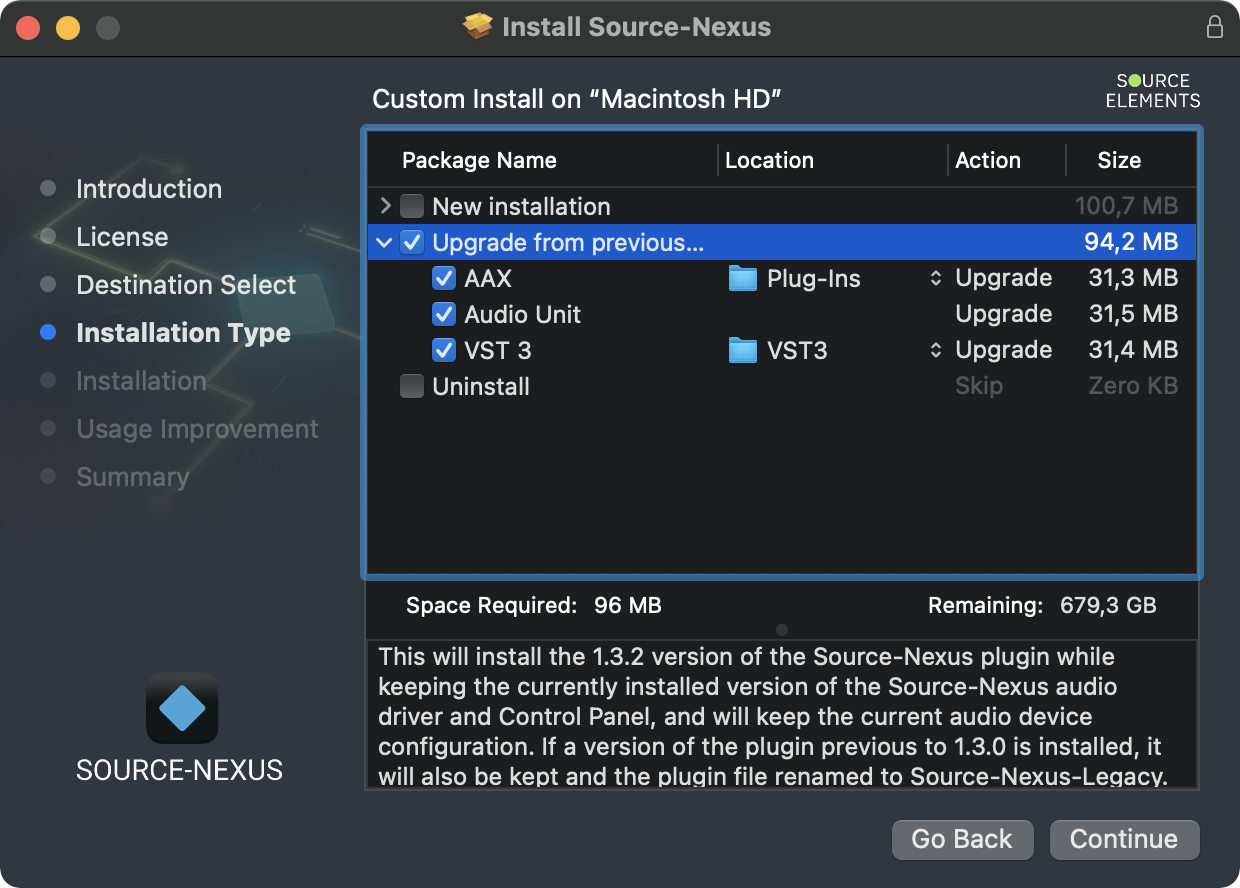Enable the Uninstall checkbox
1240x888 pixels.
tap(412, 386)
